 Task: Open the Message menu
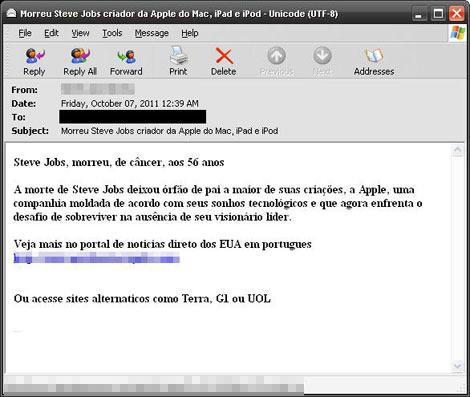tap(152, 33)
